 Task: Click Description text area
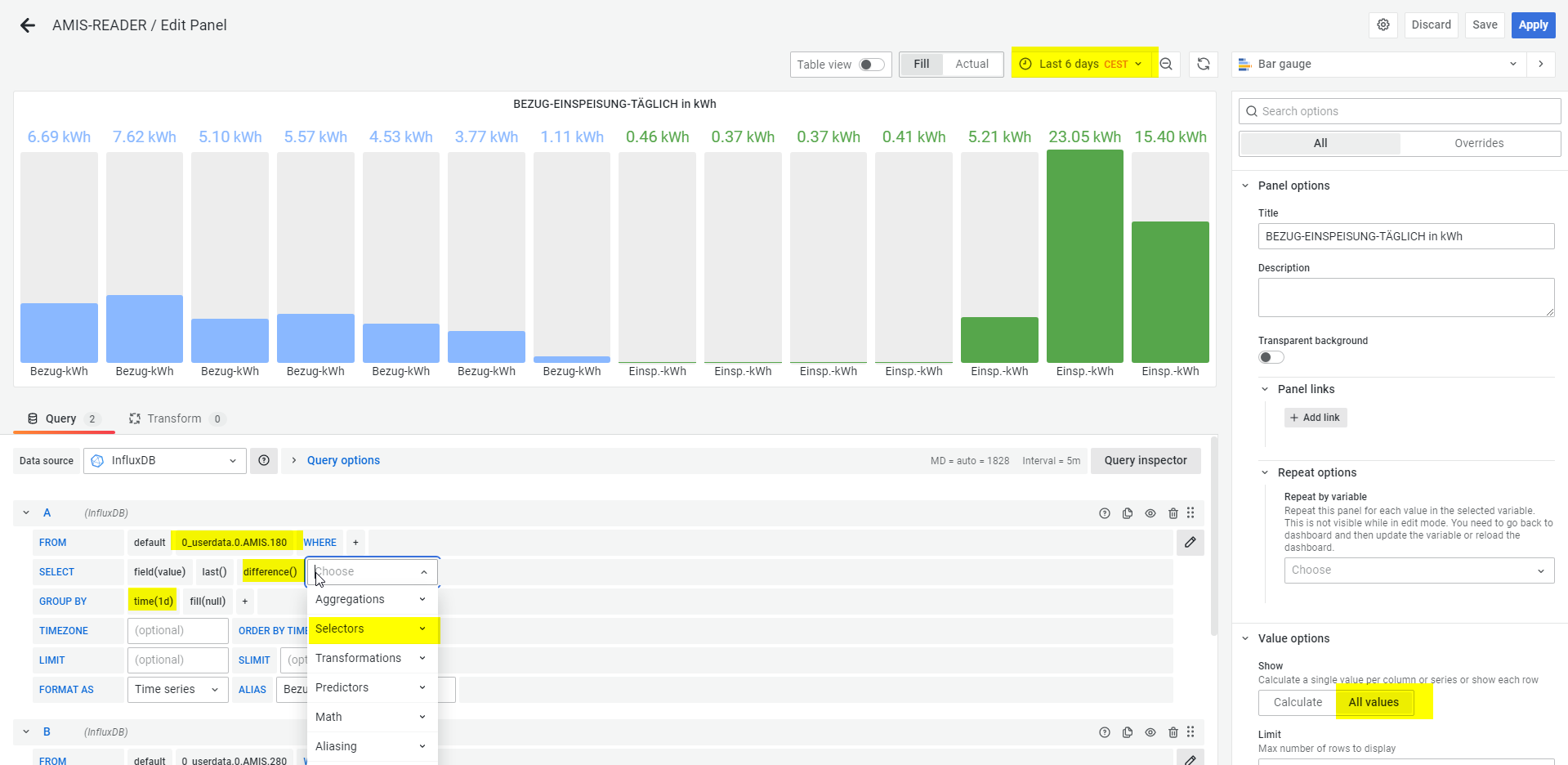click(1406, 297)
